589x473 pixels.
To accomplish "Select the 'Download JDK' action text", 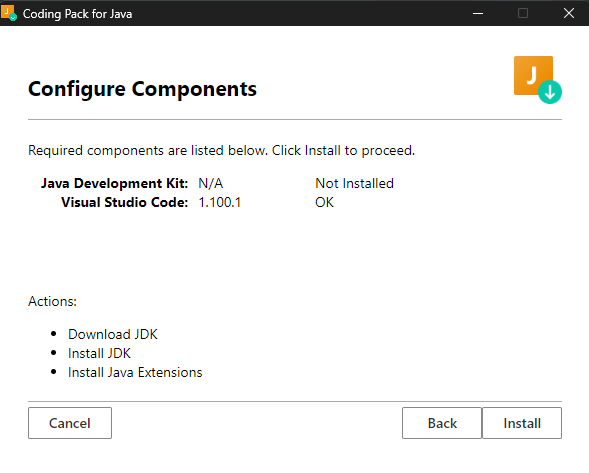I will tap(113, 334).
